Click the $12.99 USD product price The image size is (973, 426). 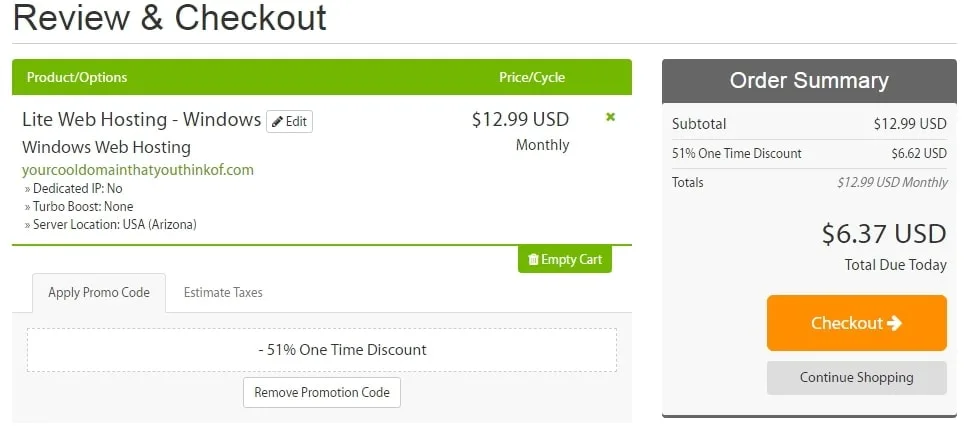pos(520,119)
